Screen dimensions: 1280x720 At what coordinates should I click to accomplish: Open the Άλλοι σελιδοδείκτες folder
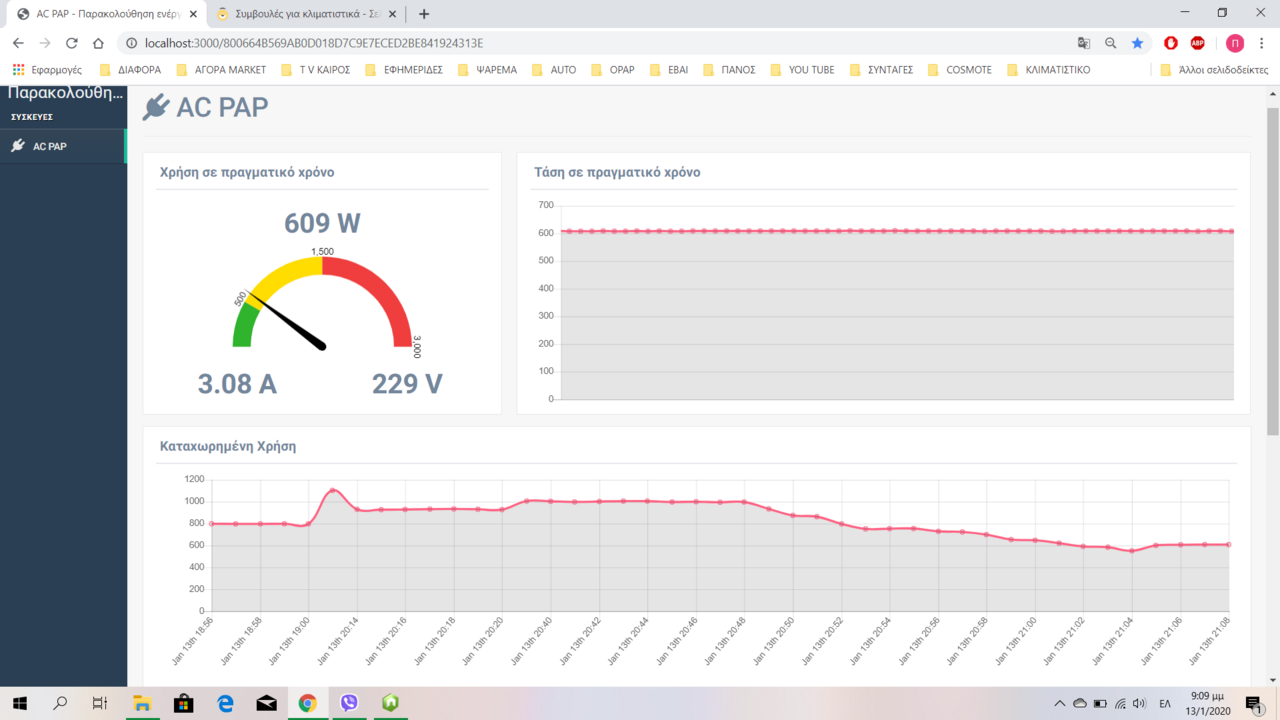pos(1214,70)
